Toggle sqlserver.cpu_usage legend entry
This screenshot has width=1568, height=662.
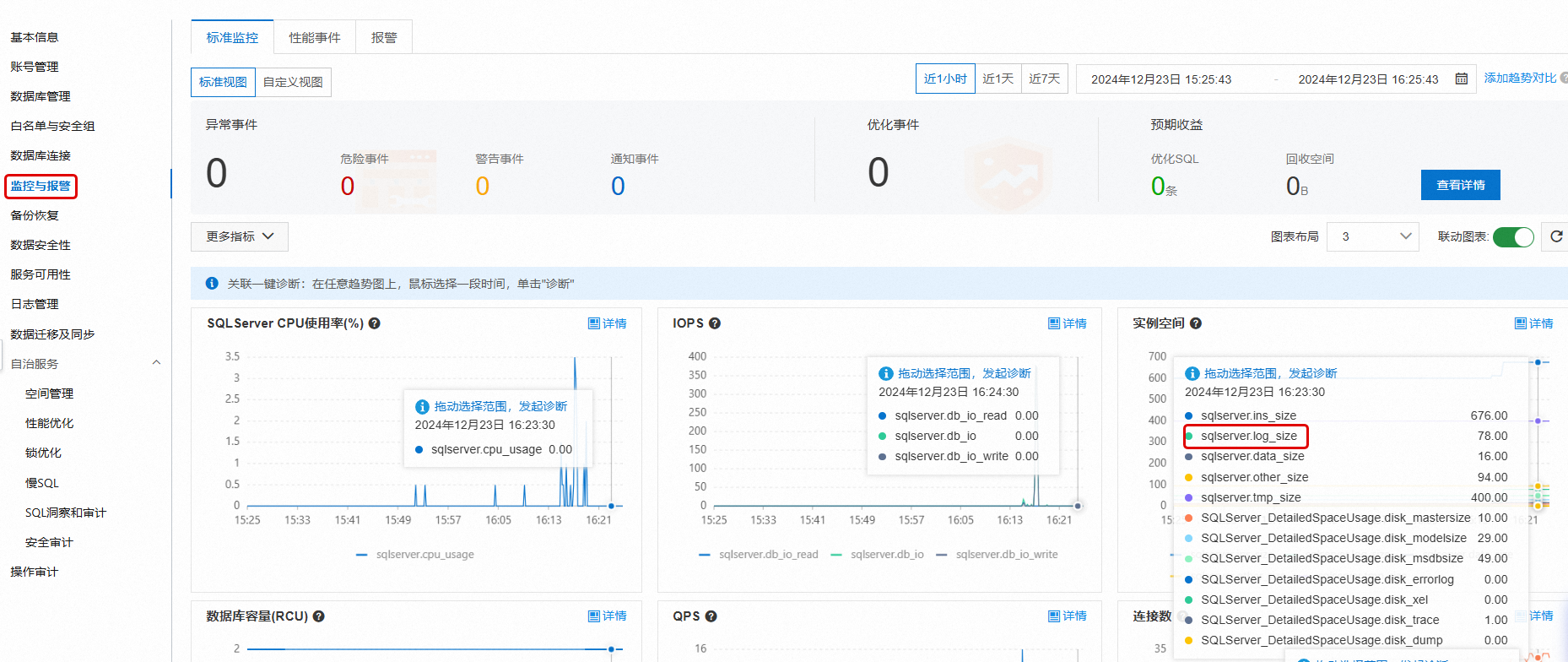(415, 555)
